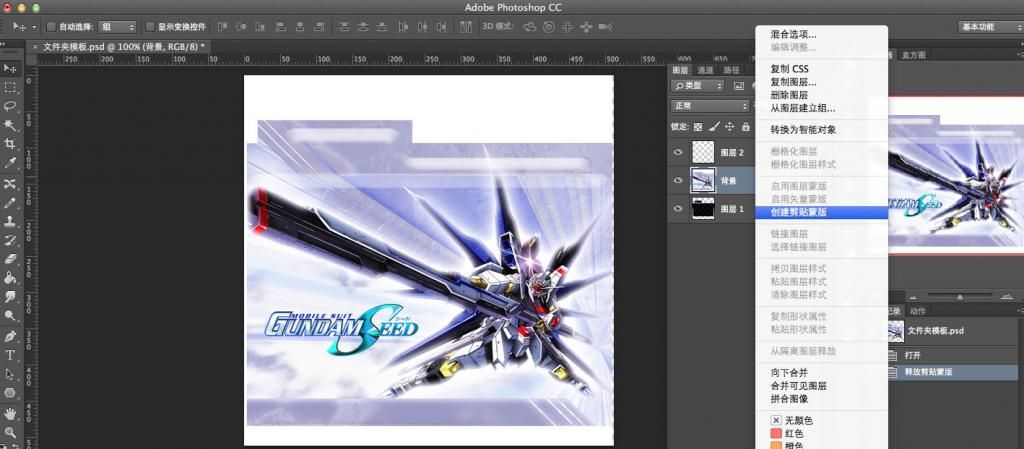Click the lock all icon in Layers panel
Image resolution: width=1024 pixels, height=449 pixels.
(745, 127)
